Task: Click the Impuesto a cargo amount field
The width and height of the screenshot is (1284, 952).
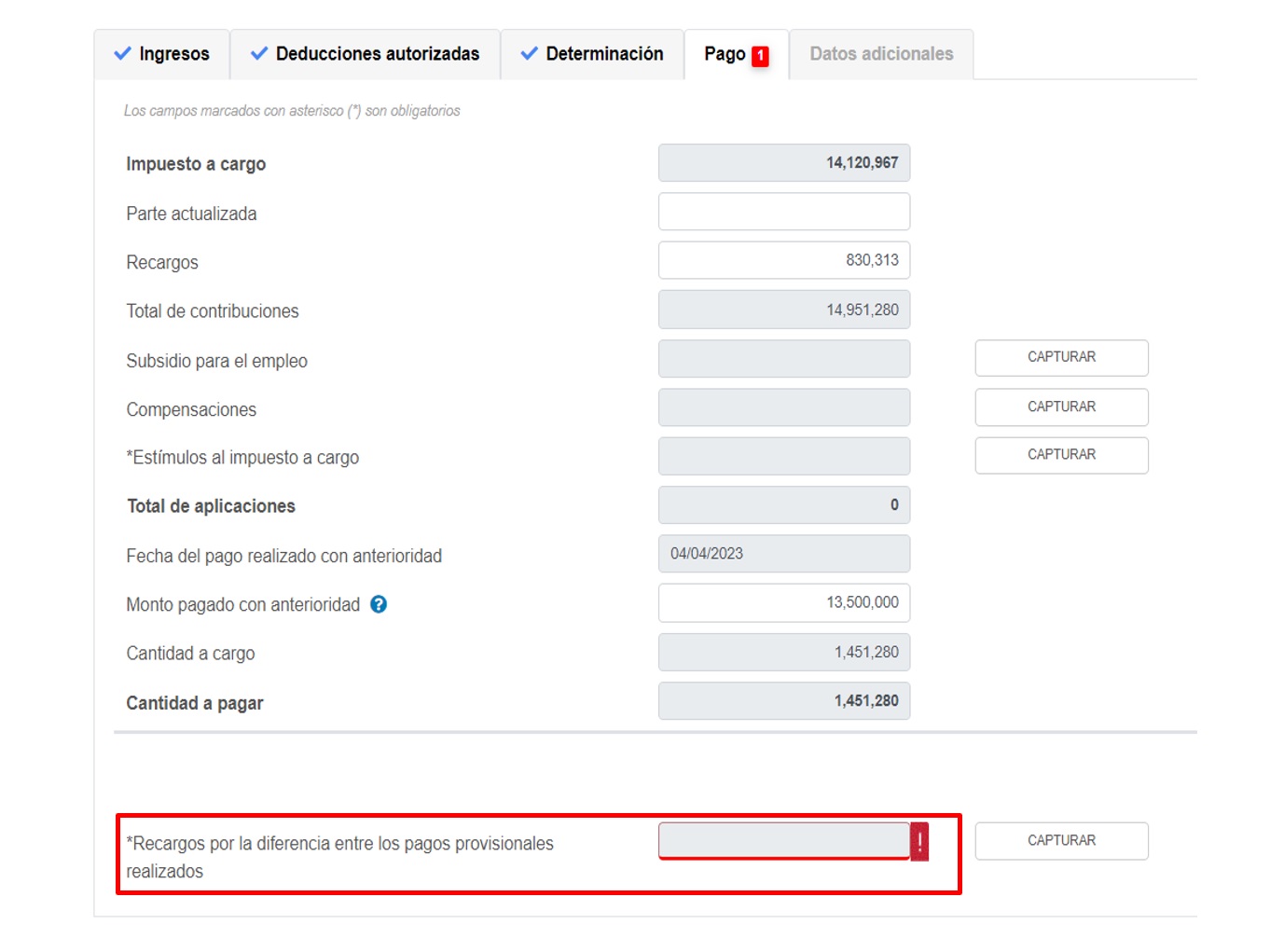Action: (x=783, y=163)
